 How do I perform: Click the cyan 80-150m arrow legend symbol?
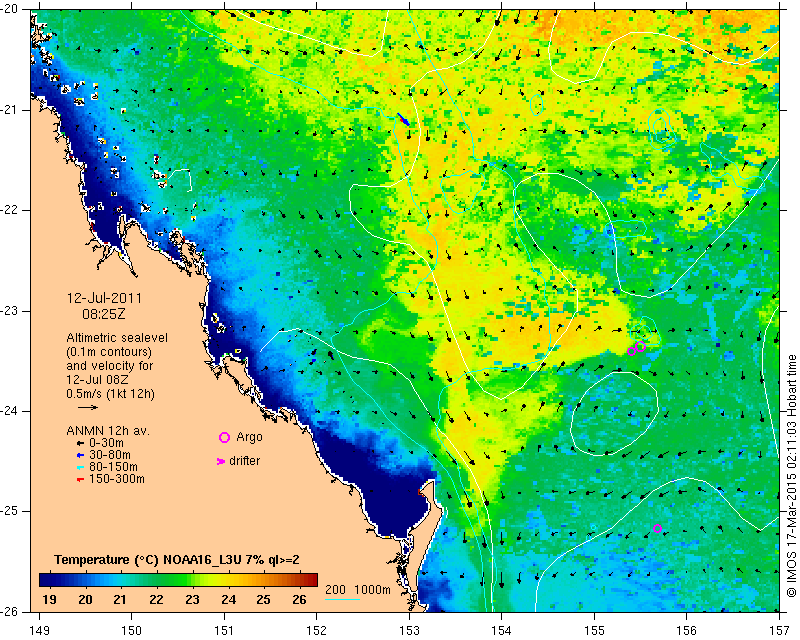pyautogui.click(x=80, y=467)
